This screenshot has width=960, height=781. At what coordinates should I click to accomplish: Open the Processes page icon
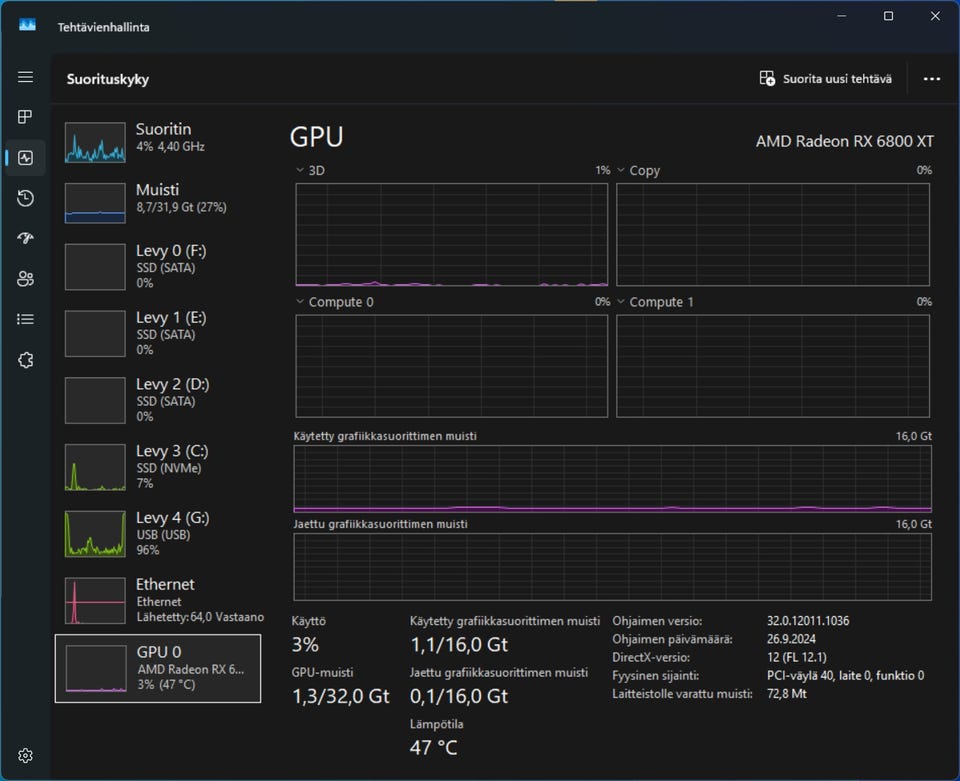(x=25, y=117)
